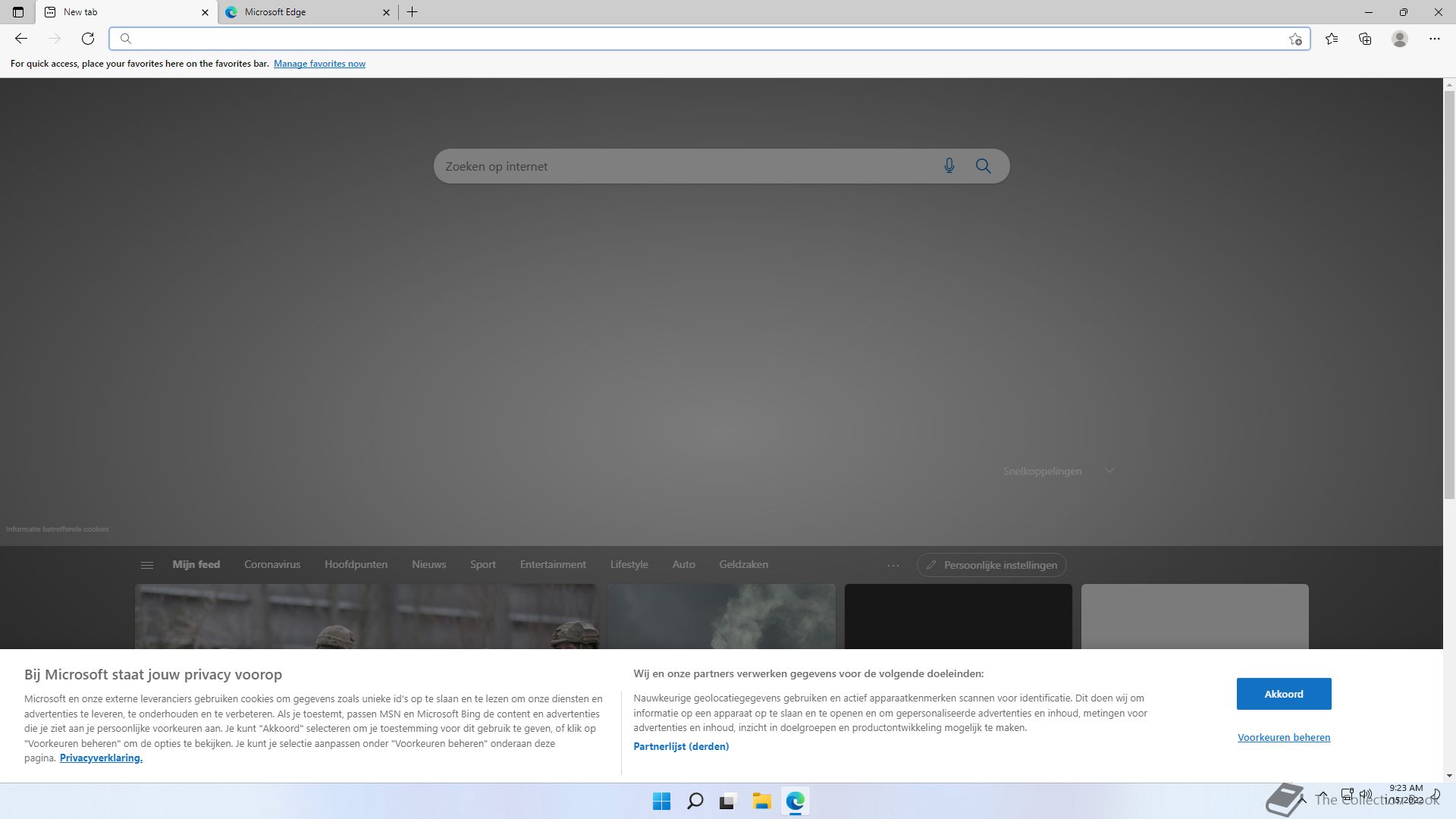Click Manage favorites now link
Viewport: 1456px width, 819px height.
click(x=319, y=64)
